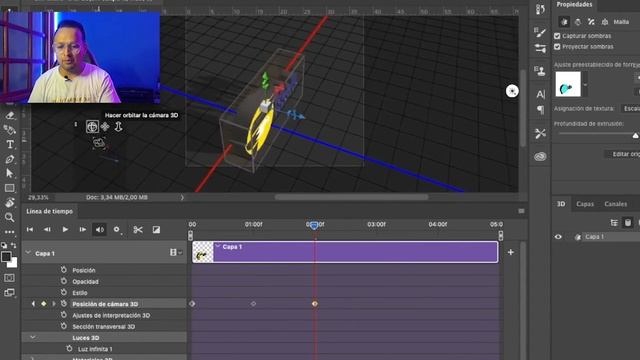Select the Línea de tiempo tab

click(x=49, y=211)
